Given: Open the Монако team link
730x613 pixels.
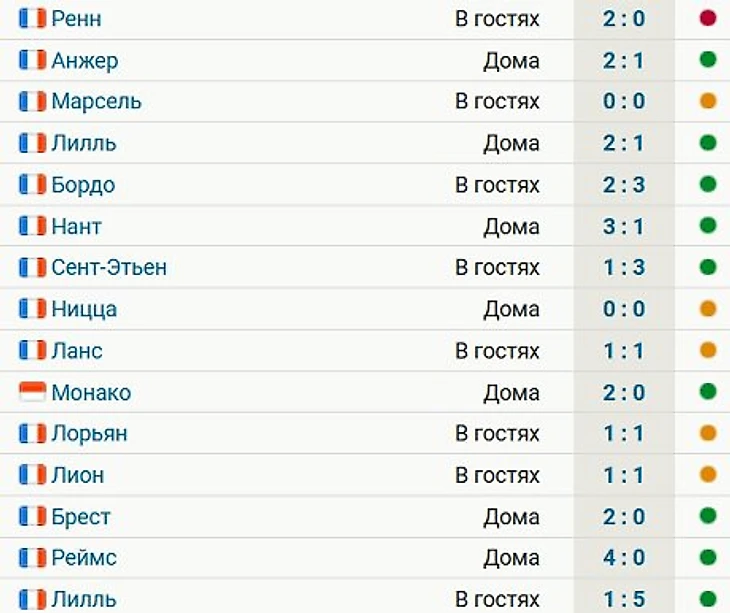Looking at the screenshot, I should coord(91,392).
